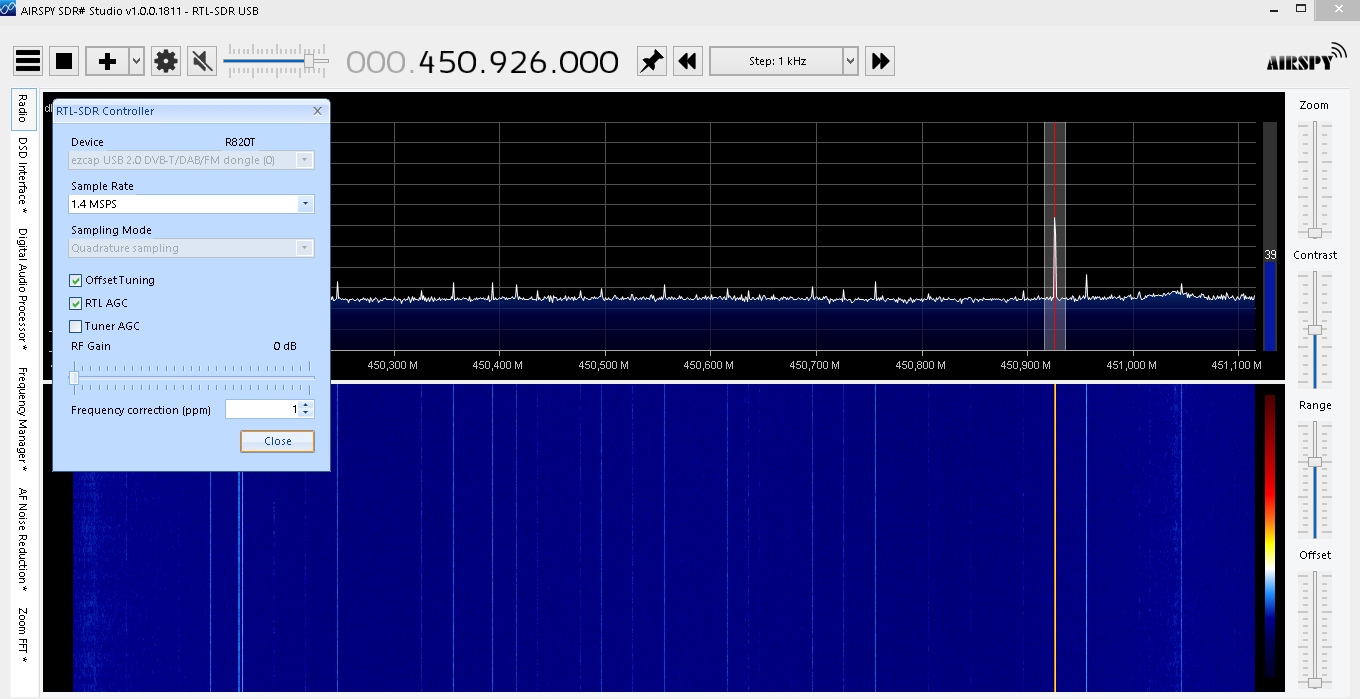
Task: Click the pin icon next to frequency
Action: (651, 61)
